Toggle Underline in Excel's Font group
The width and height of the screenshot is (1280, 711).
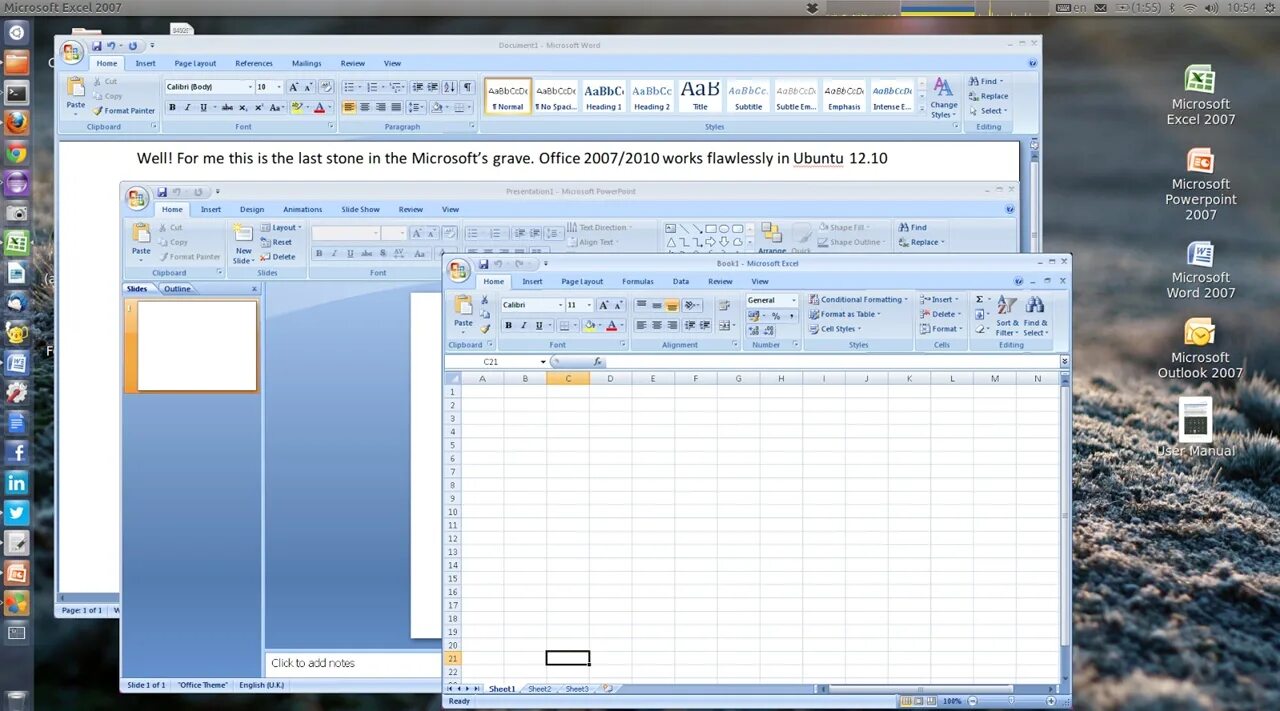pos(539,325)
